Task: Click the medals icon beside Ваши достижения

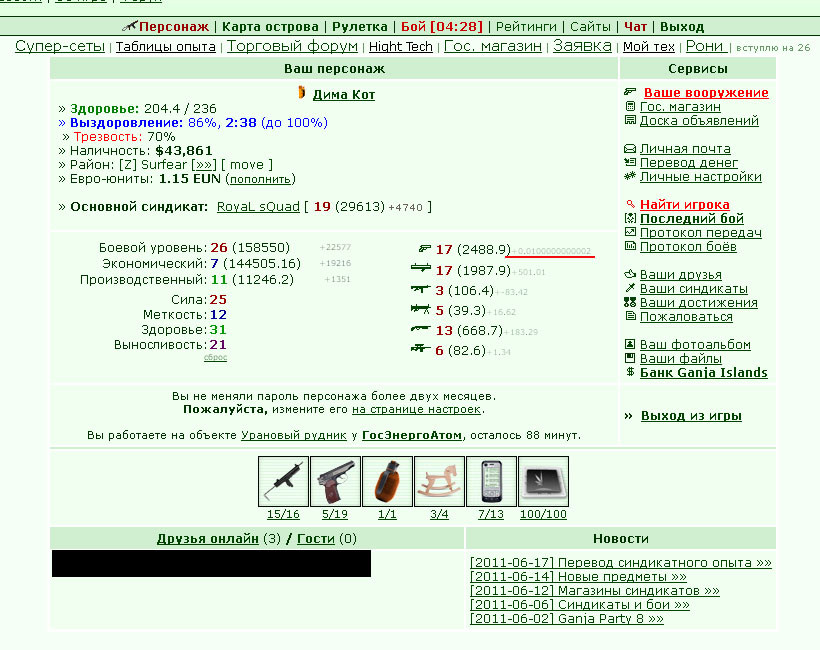Action: (x=630, y=302)
